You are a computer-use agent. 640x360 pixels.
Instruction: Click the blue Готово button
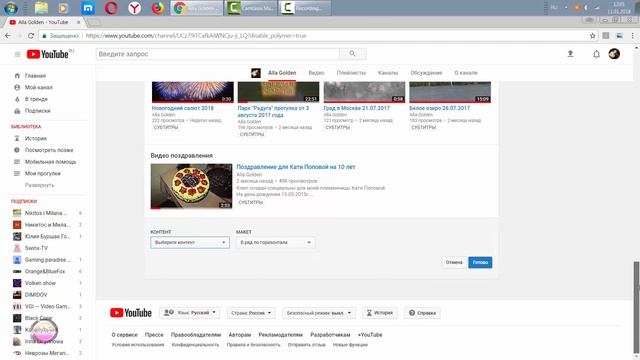(x=480, y=262)
